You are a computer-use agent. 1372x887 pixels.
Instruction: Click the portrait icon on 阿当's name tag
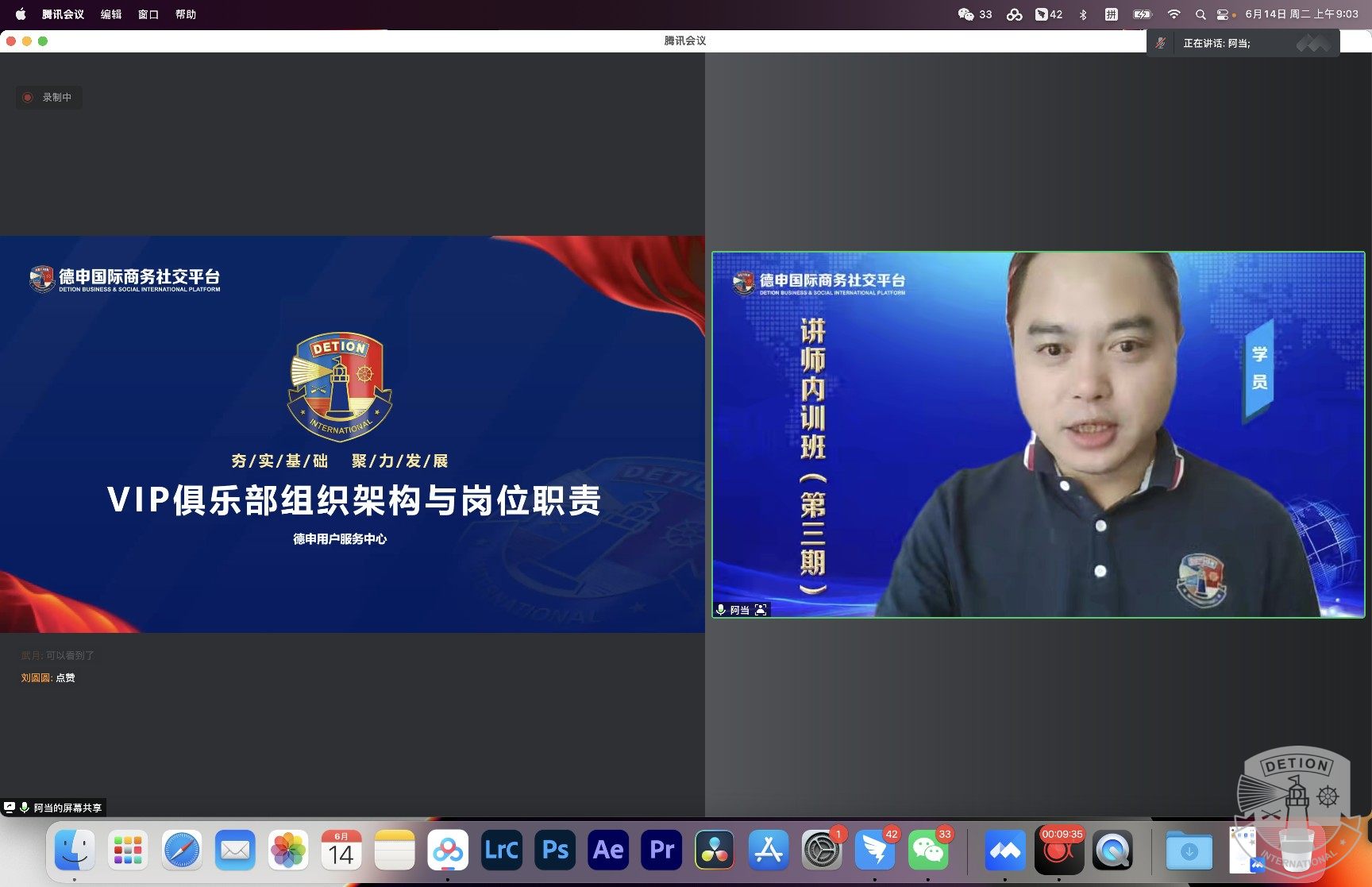click(761, 610)
